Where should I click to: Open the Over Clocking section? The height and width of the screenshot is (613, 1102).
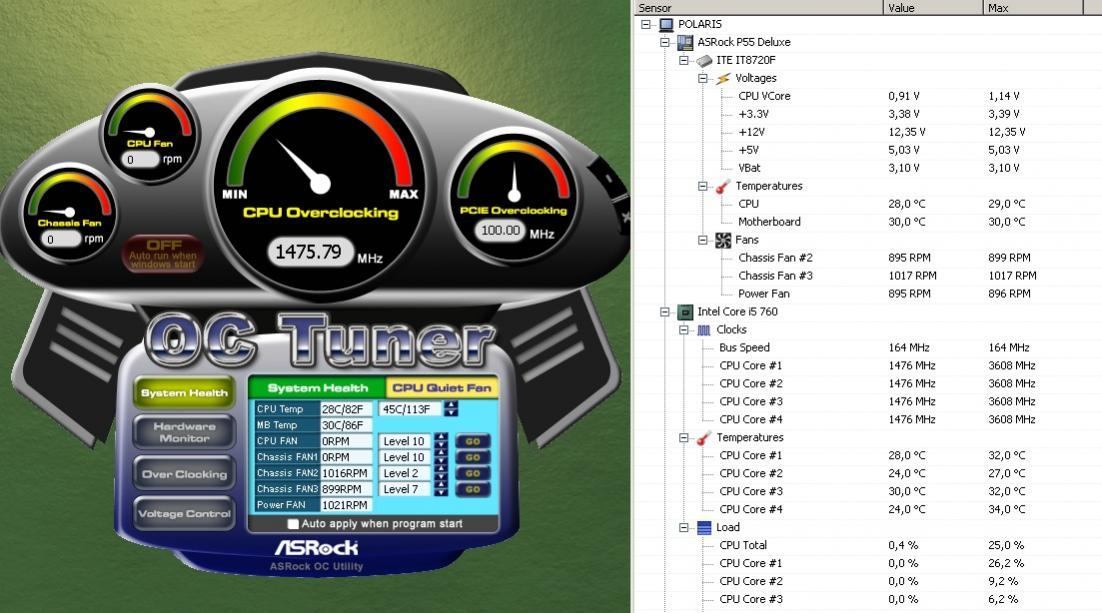click(184, 475)
